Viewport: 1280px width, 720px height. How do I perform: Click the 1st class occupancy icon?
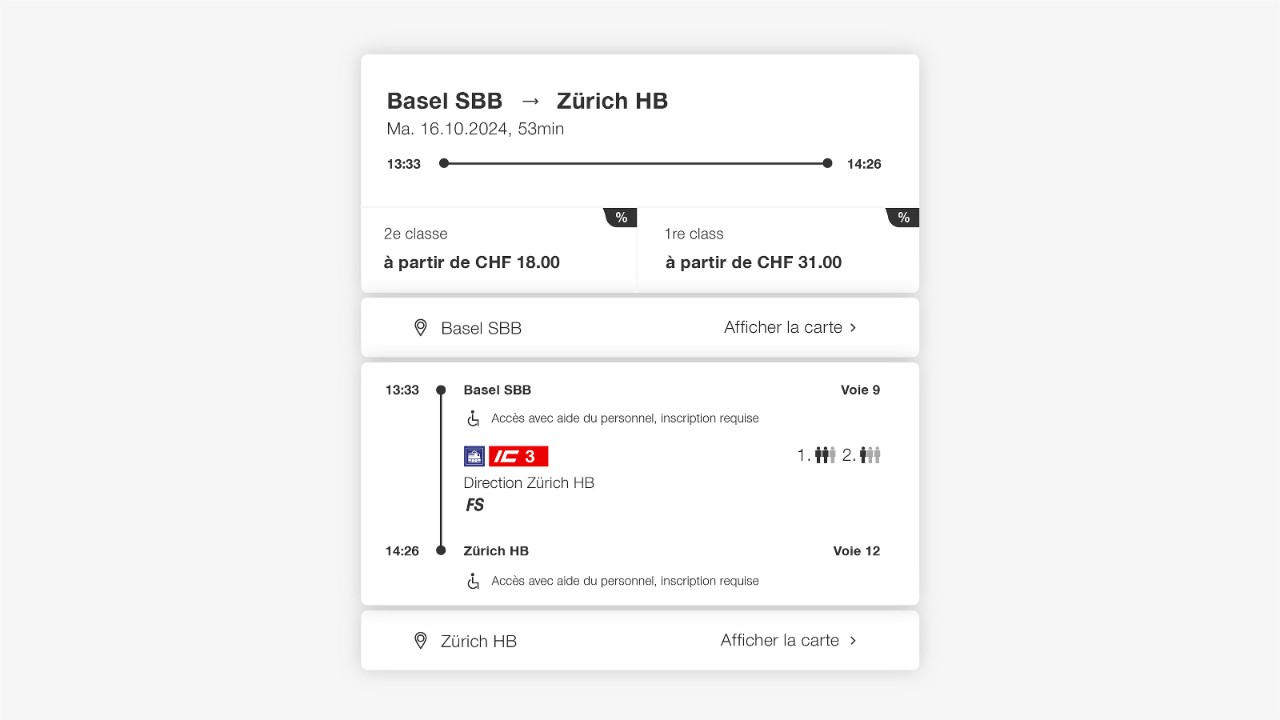825,455
